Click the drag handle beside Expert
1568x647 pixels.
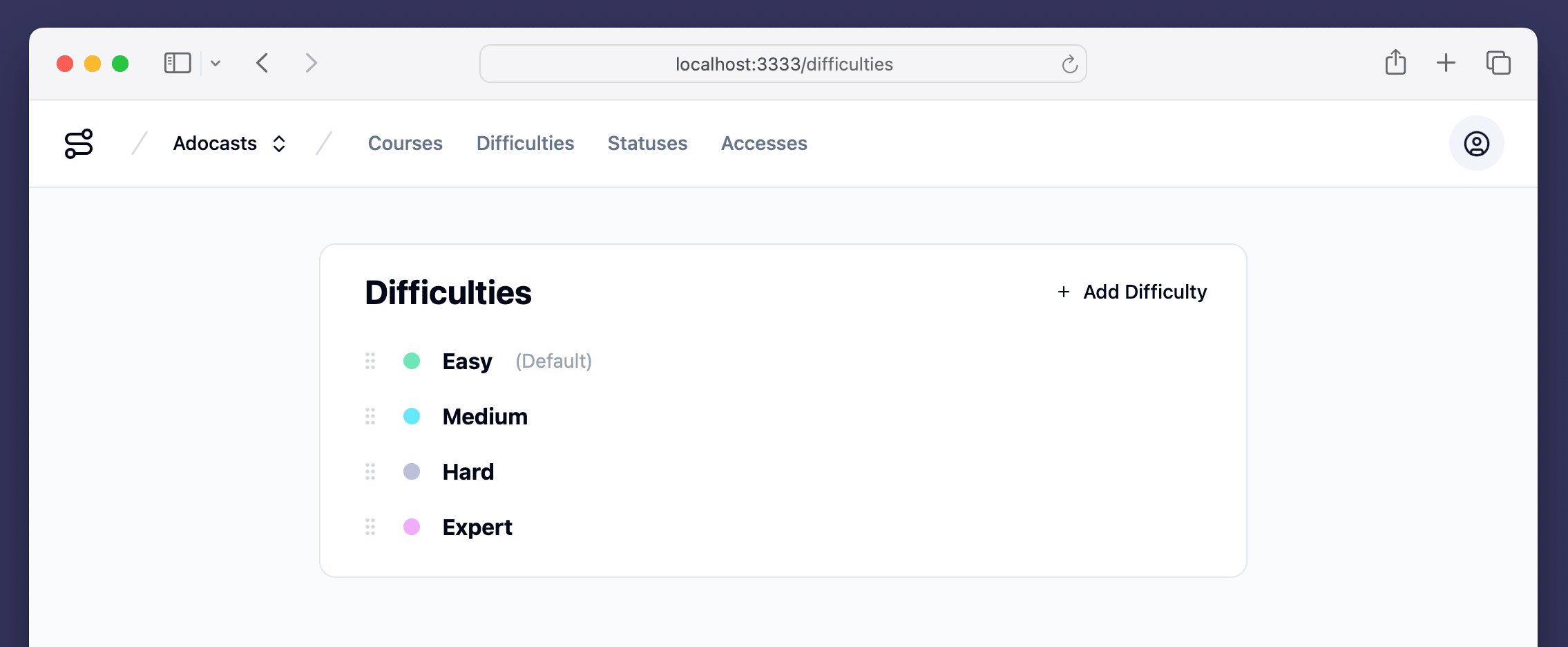[370, 527]
